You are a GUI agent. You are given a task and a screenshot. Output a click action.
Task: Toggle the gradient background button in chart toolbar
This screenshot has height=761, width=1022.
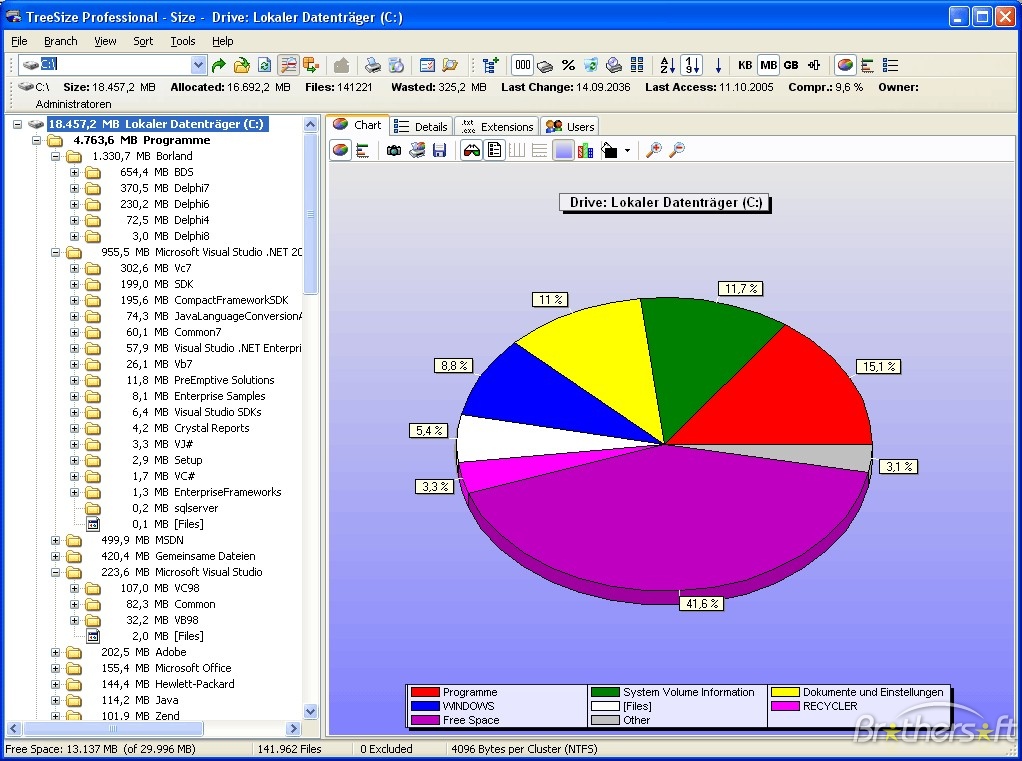[562, 151]
